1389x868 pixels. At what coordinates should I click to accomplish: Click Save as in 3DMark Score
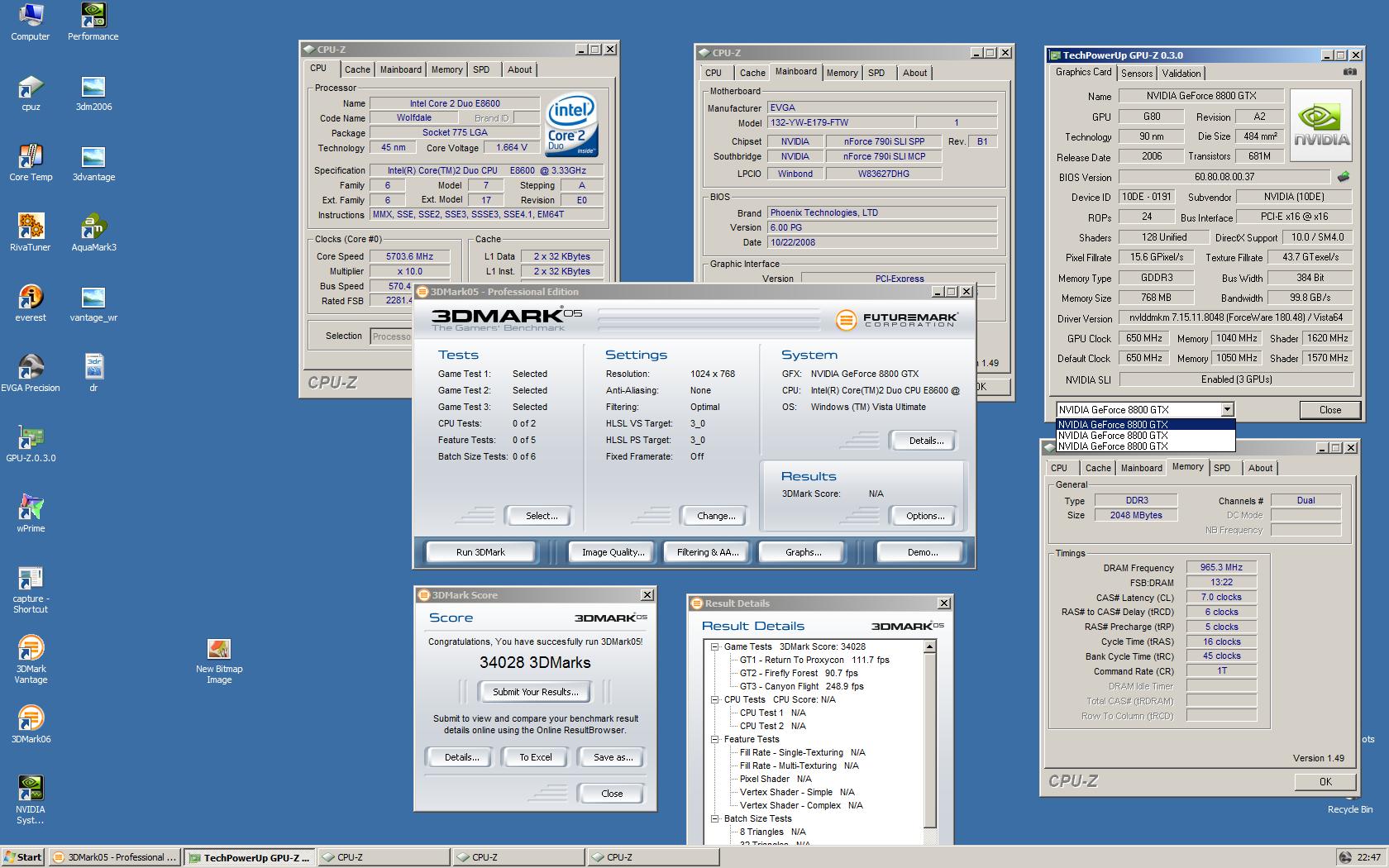pyautogui.click(x=613, y=757)
